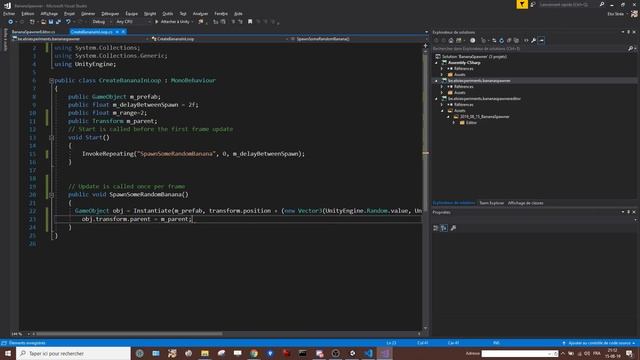640x360 pixels.
Task: Refresh the Solution Explorer
Action: (502, 40)
